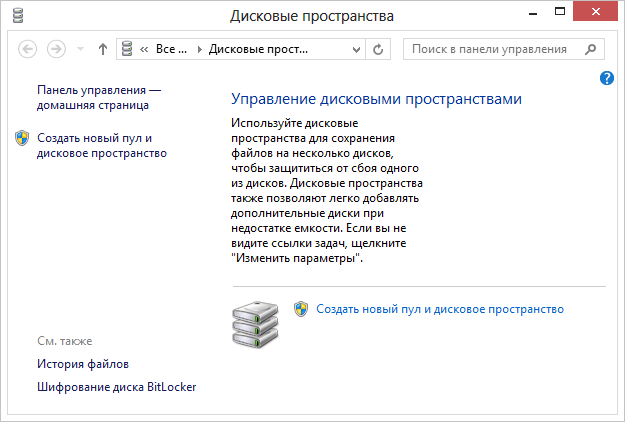Refresh the Control Panel page
Screen dimensions: 625x422
pyautogui.click(x=378, y=49)
